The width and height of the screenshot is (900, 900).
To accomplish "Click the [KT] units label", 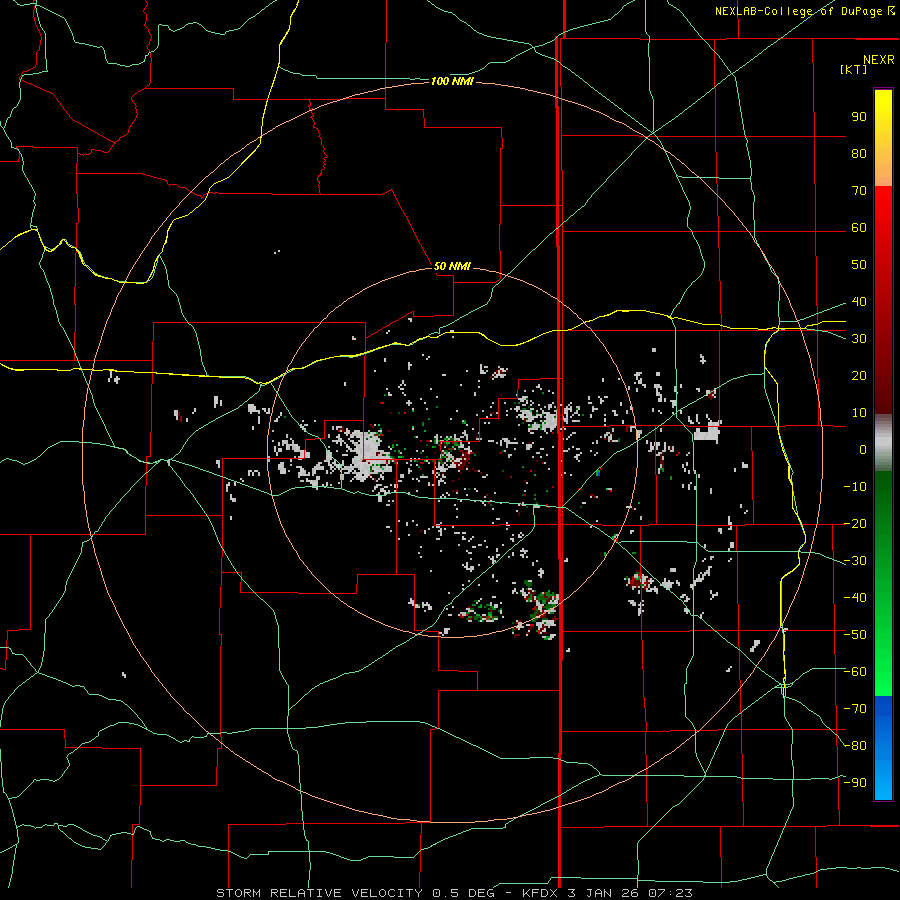I will (854, 69).
